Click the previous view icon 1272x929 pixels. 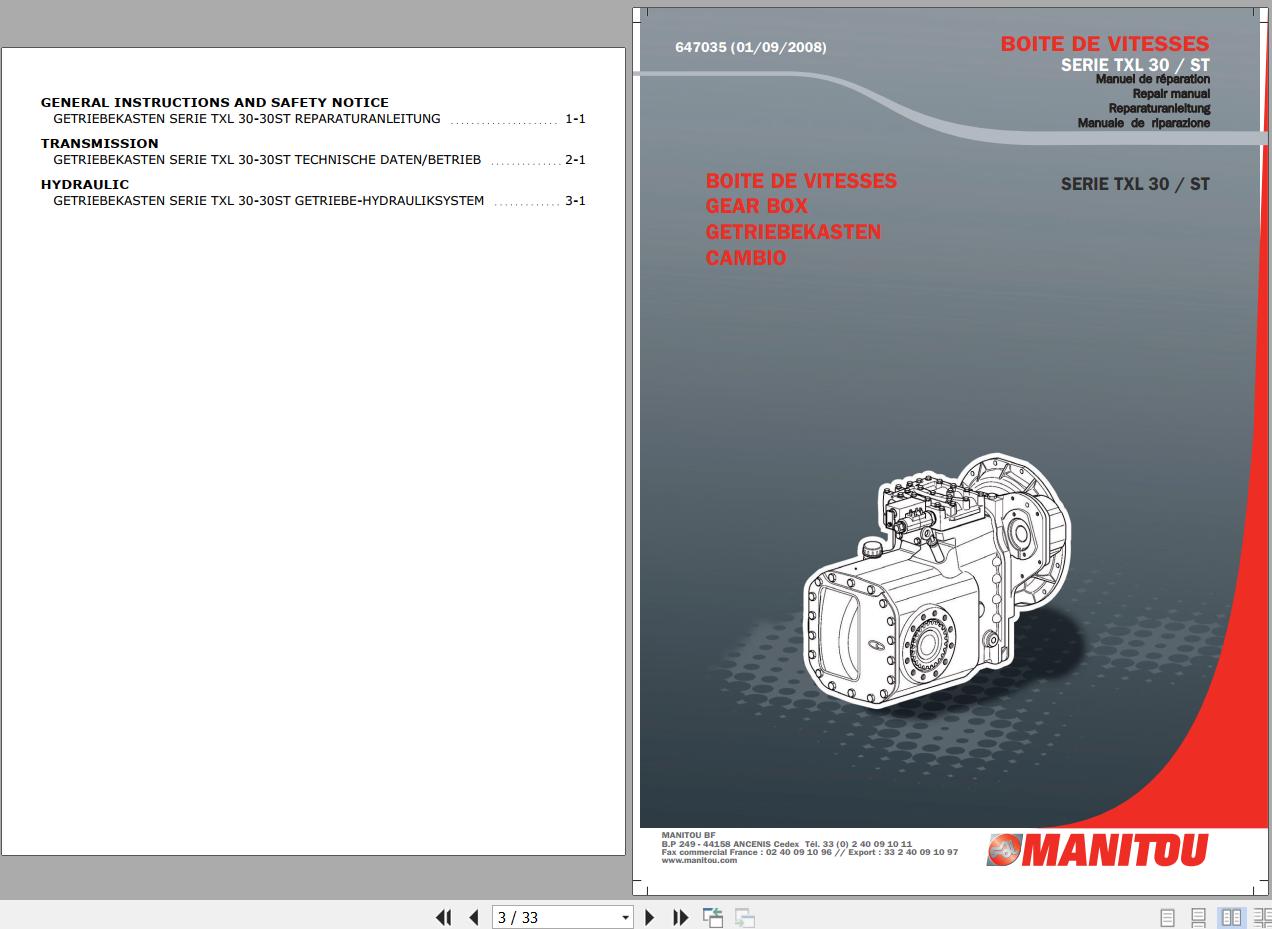713,917
